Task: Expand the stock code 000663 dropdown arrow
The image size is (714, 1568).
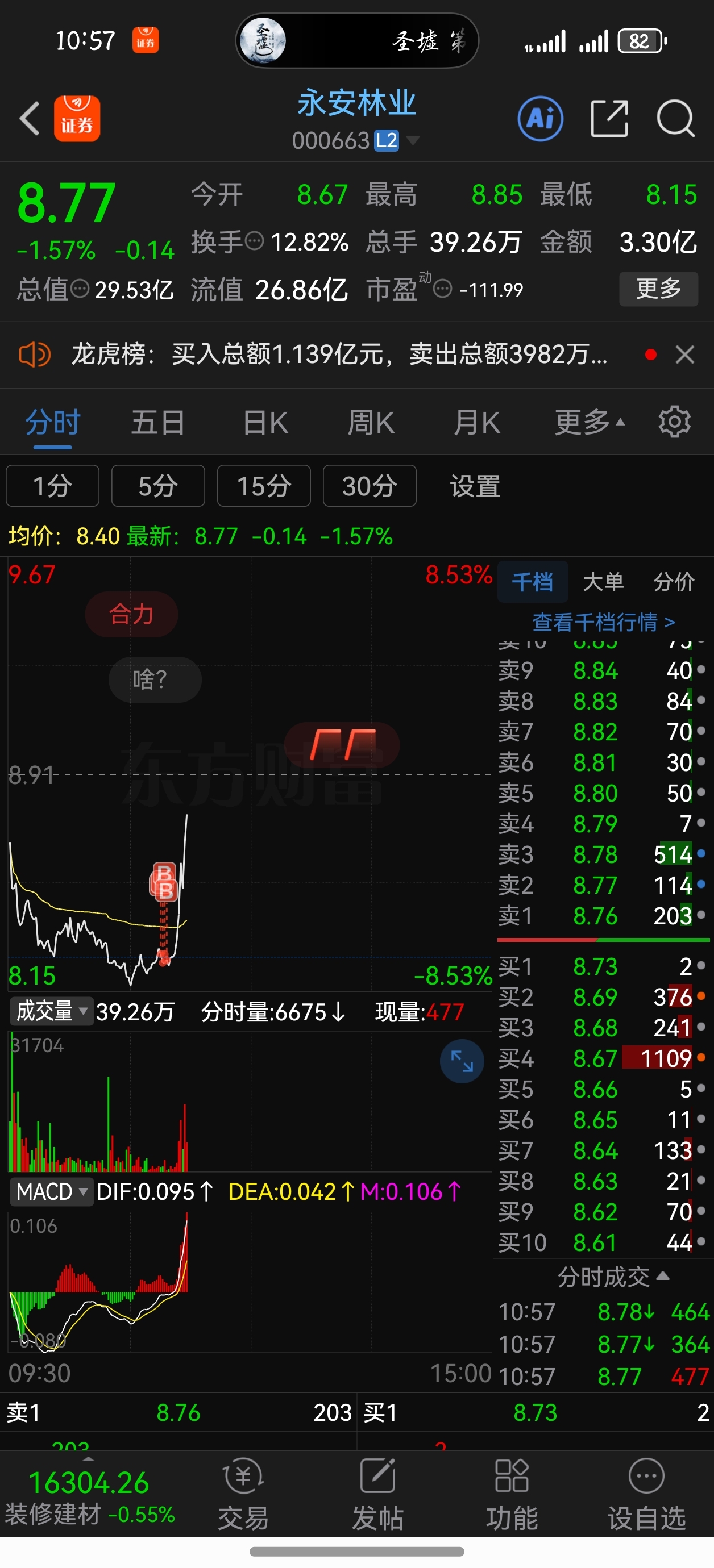Action: coord(413,141)
